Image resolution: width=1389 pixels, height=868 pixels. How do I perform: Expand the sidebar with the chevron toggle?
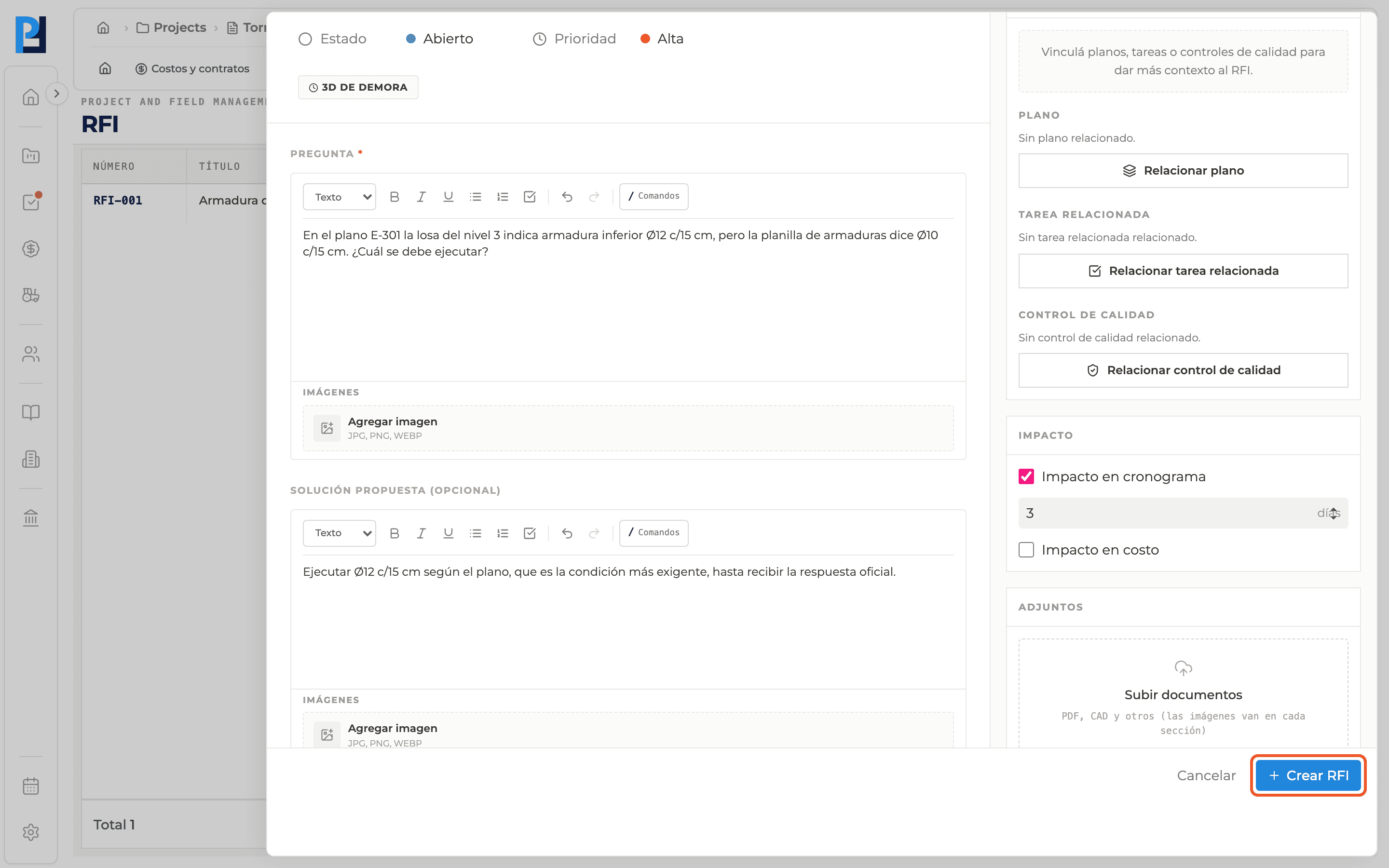click(56, 94)
